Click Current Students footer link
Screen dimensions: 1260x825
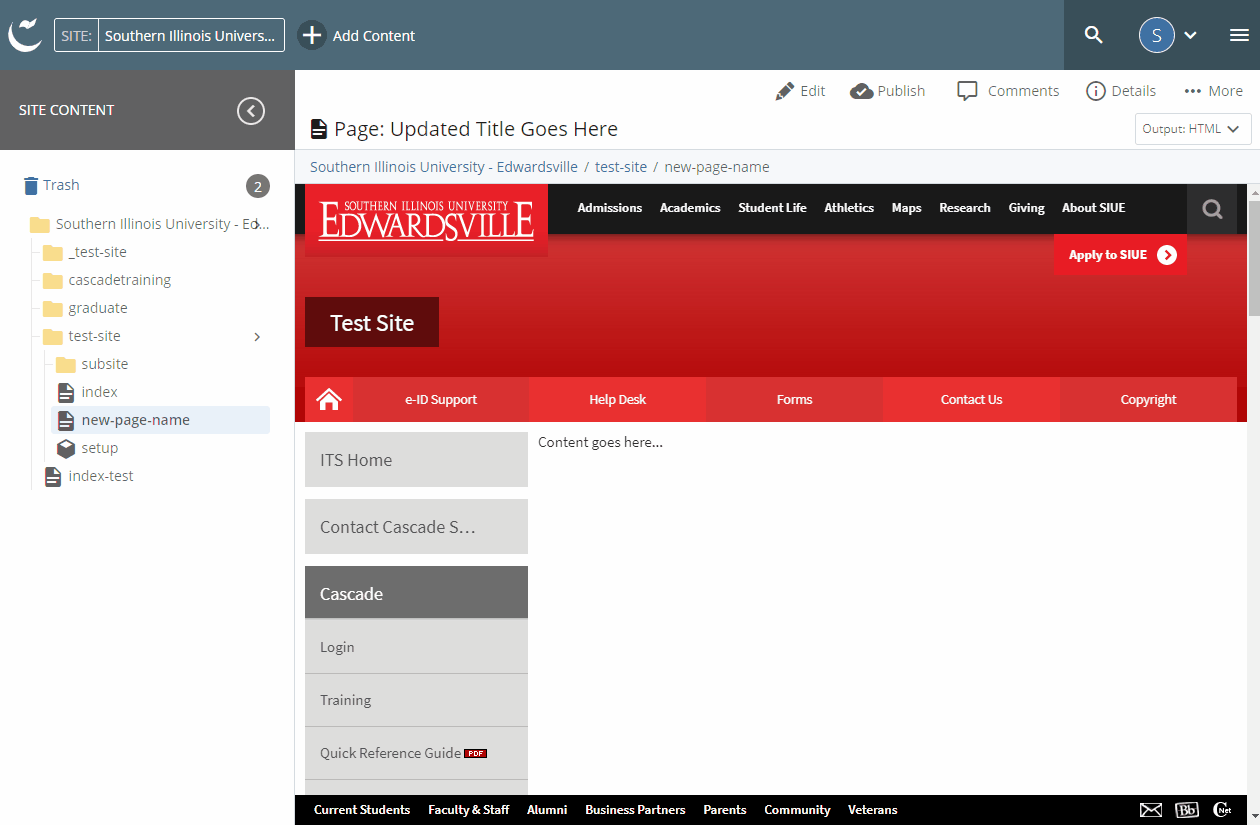362,810
